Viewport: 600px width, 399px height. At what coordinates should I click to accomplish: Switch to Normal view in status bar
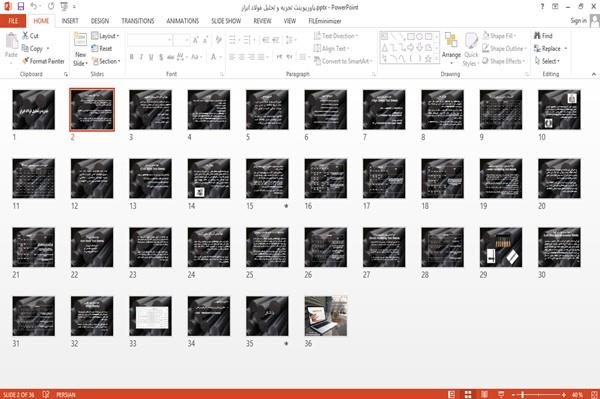coord(452,394)
